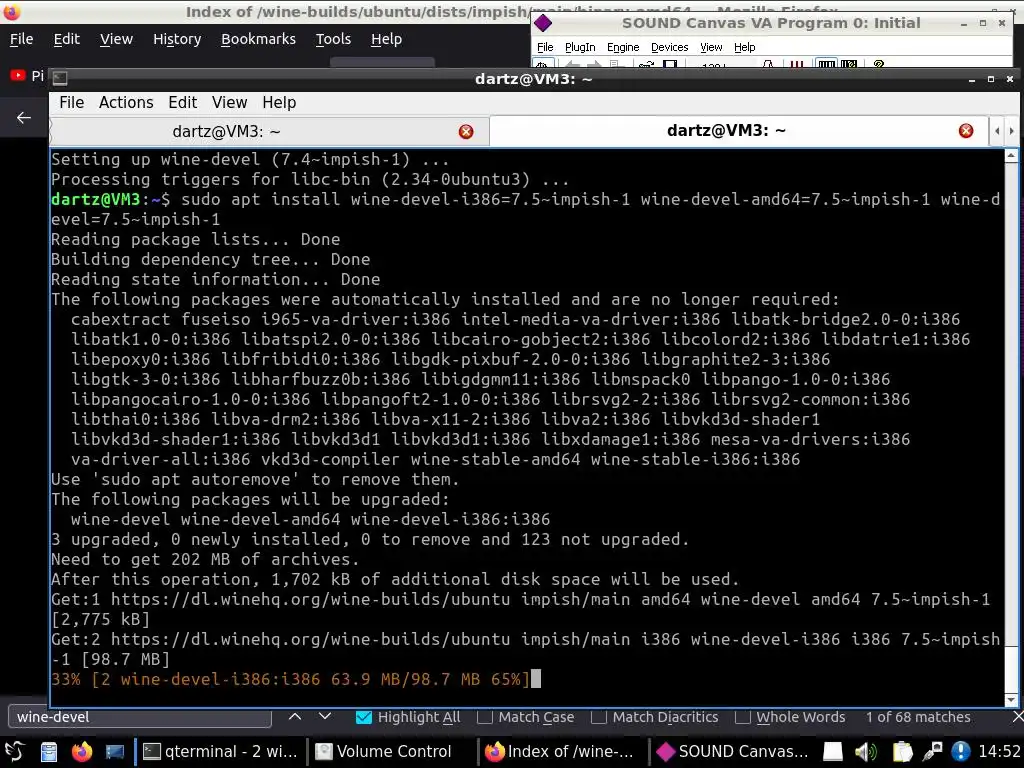
Task: Close the Firefox find bar
Action: click(1017, 717)
